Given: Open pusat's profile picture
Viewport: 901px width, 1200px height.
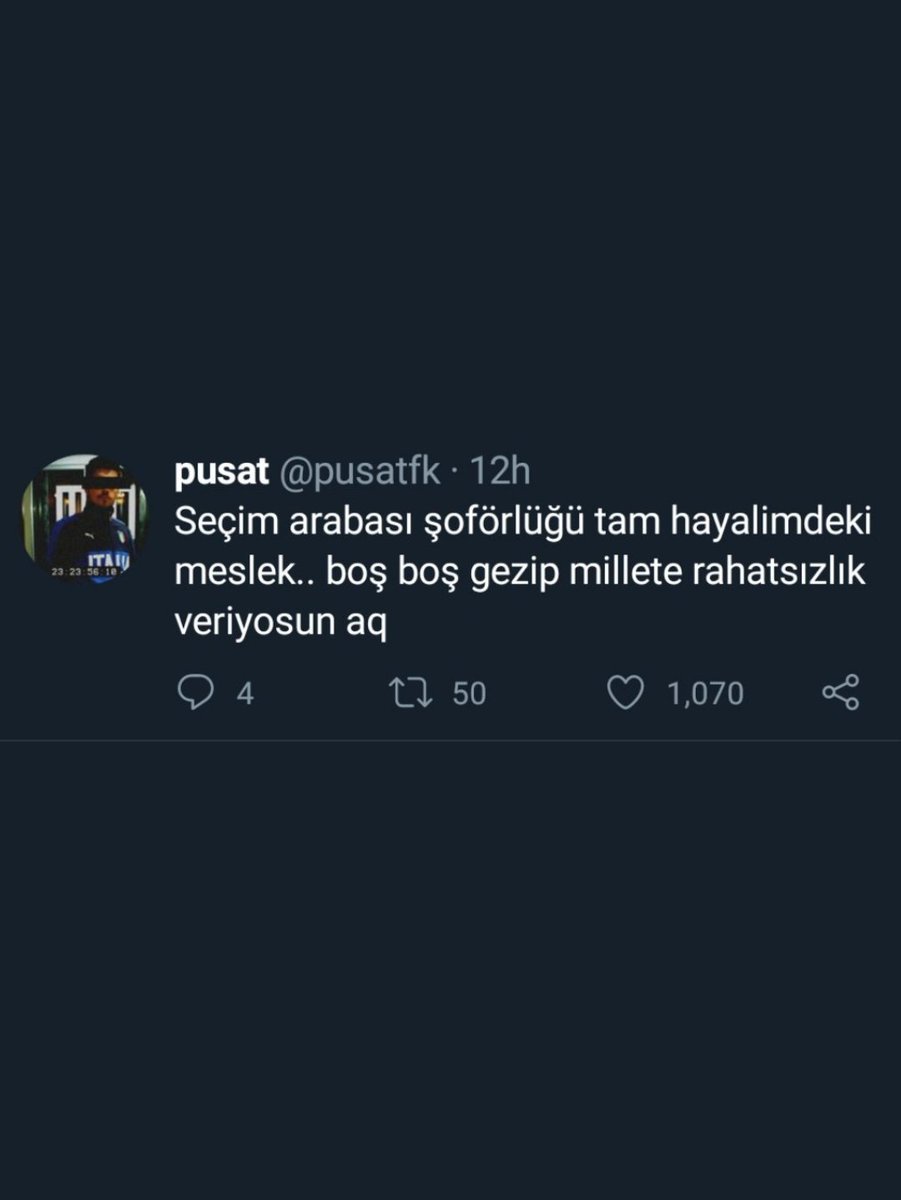Looking at the screenshot, I should [x=85, y=519].
